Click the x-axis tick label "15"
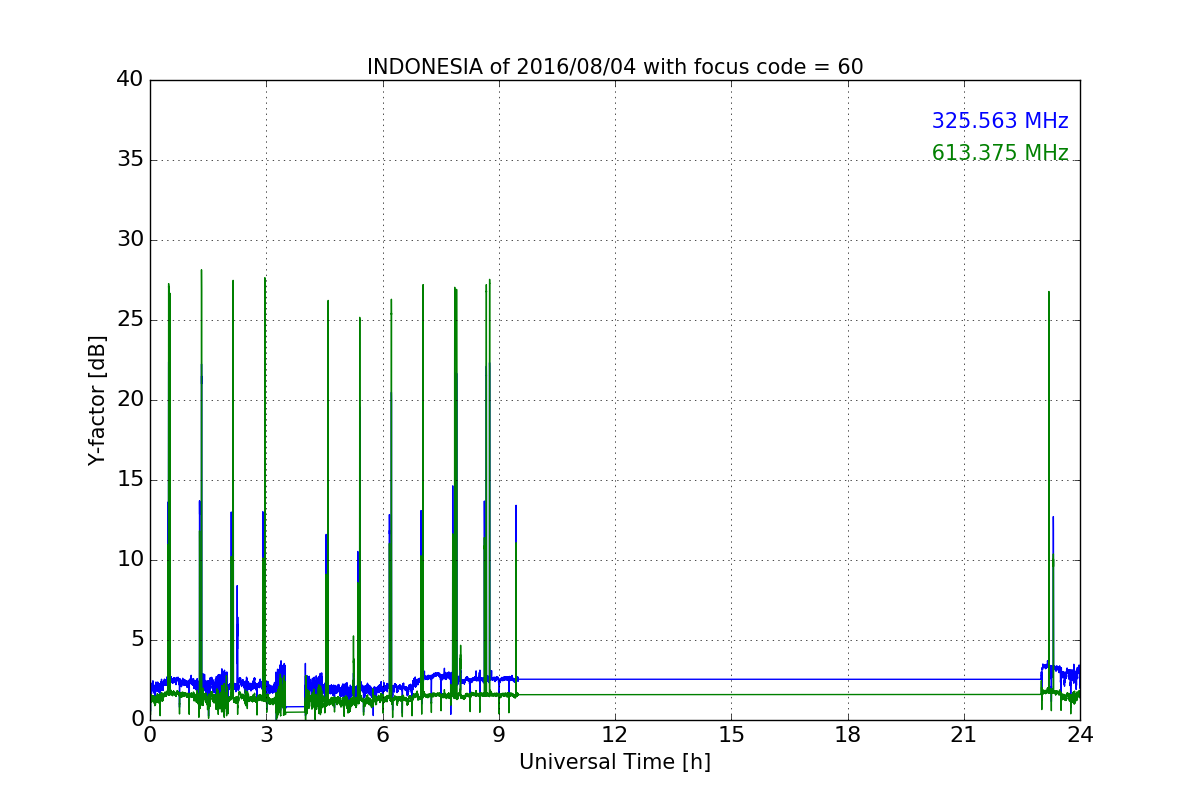Viewport: 1200px width, 800px height. click(x=731, y=735)
